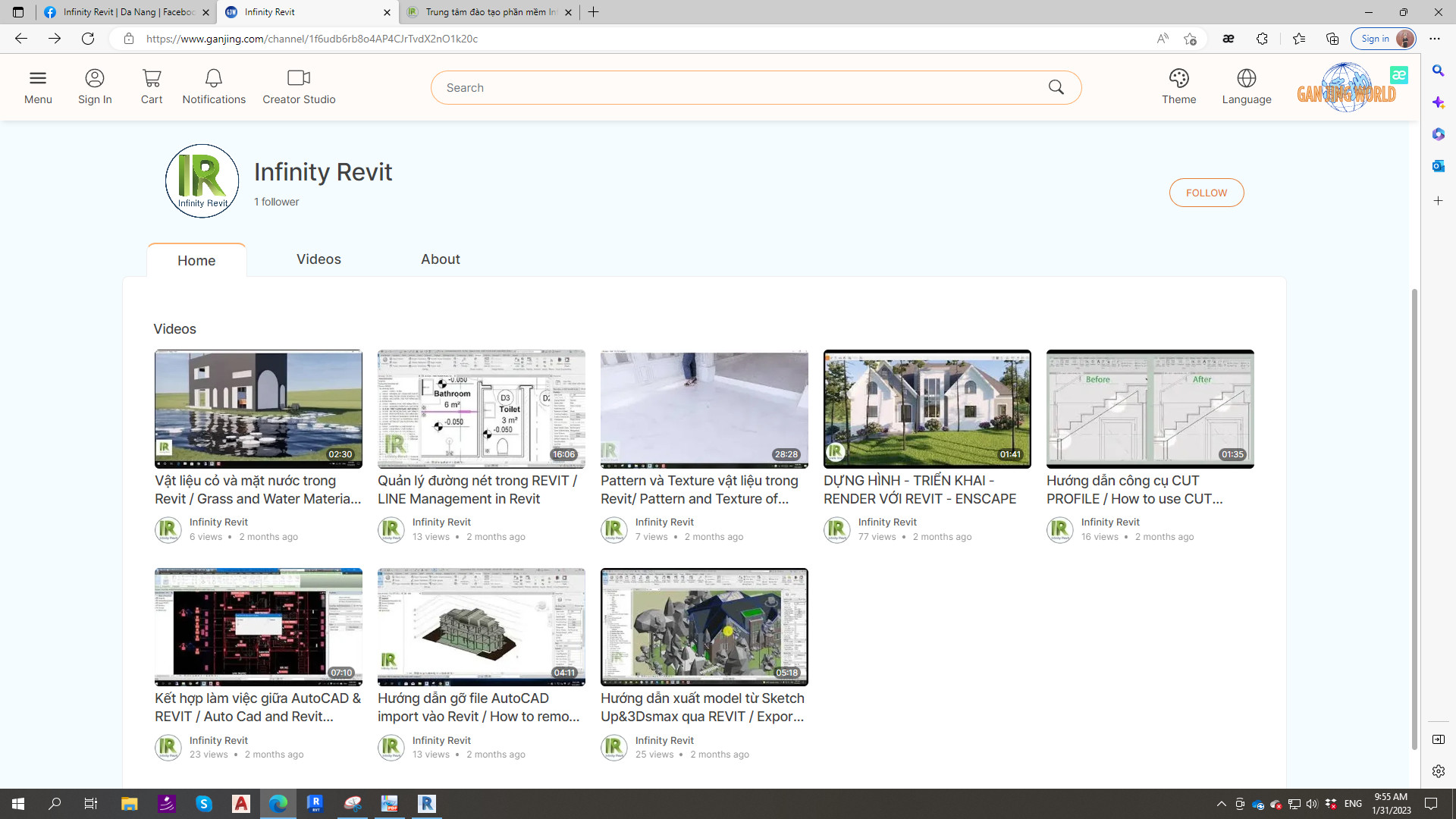1456x819 pixels.
Task: Click Infinity Revit channel name under CUT PROFILE video
Action: pos(1110,522)
